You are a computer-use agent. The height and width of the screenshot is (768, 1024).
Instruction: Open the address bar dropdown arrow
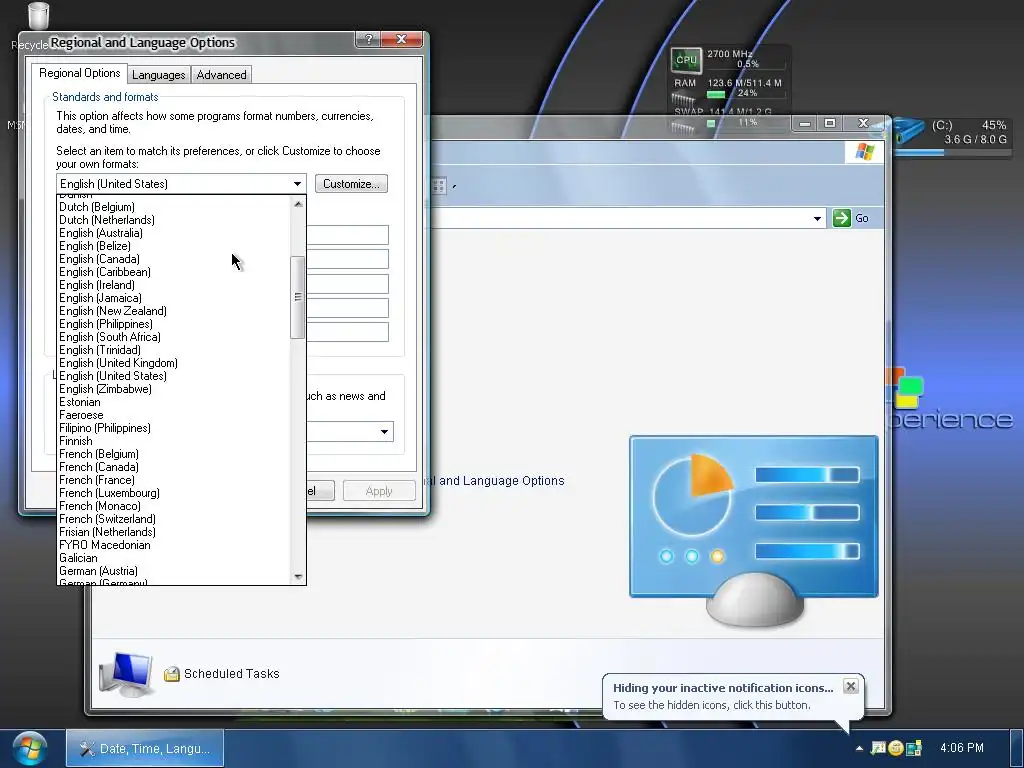pyautogui.click(x=817, y=218)
